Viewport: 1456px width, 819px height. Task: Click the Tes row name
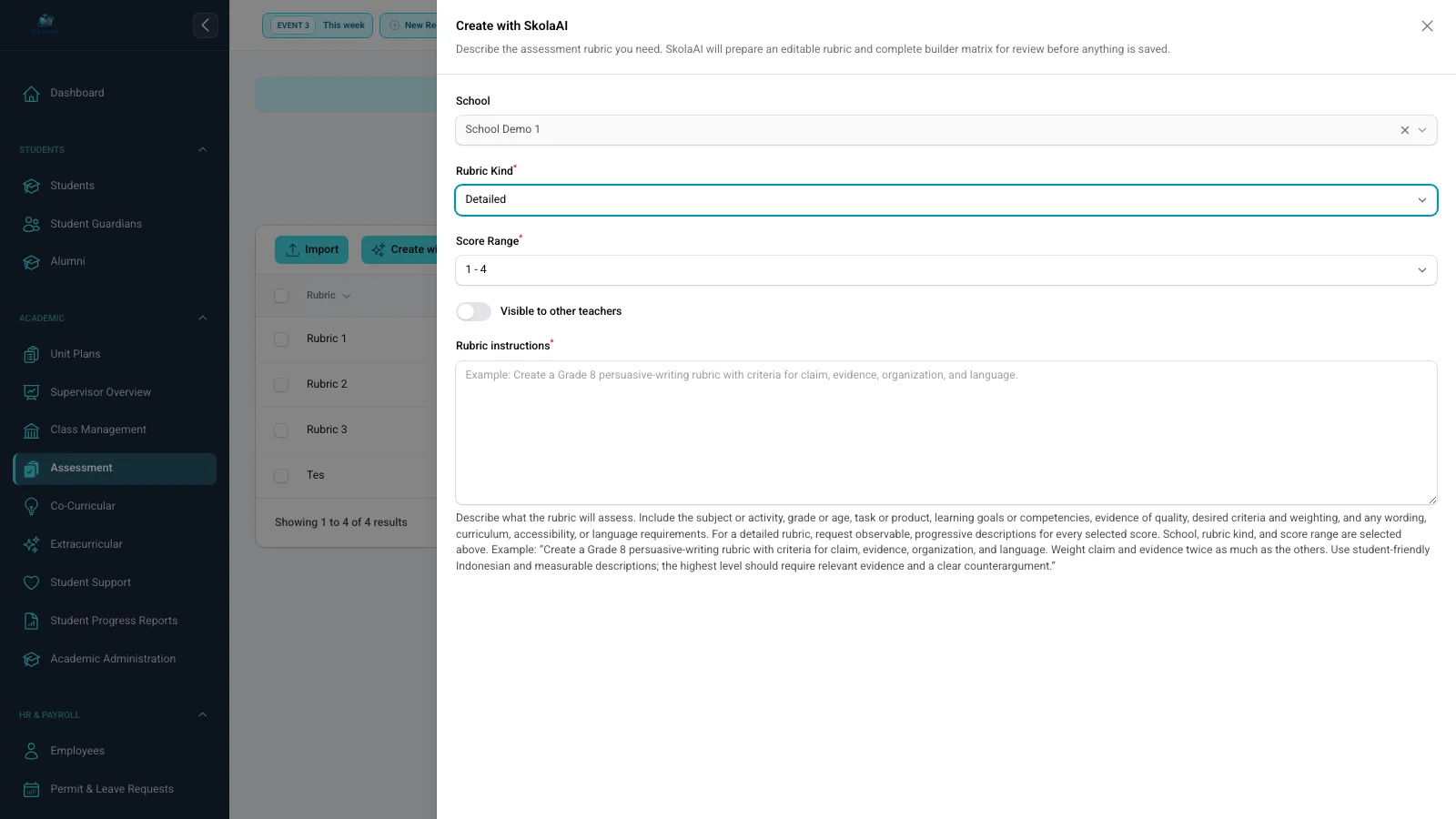[316, 475]
